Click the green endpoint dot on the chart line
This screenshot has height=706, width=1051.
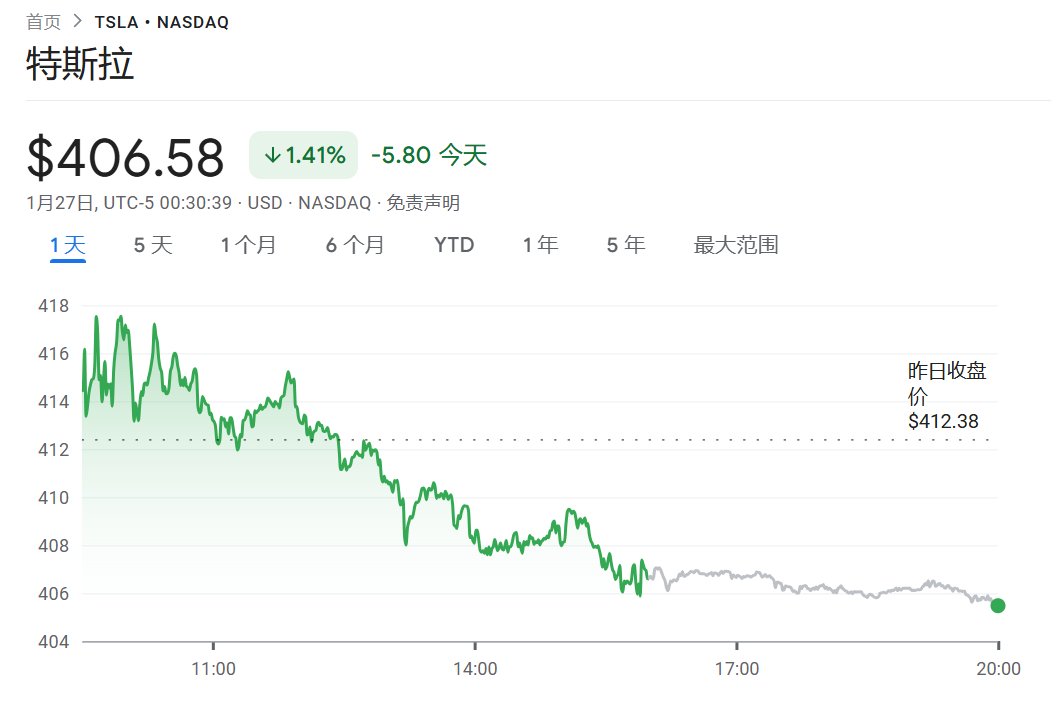point(997,605)
